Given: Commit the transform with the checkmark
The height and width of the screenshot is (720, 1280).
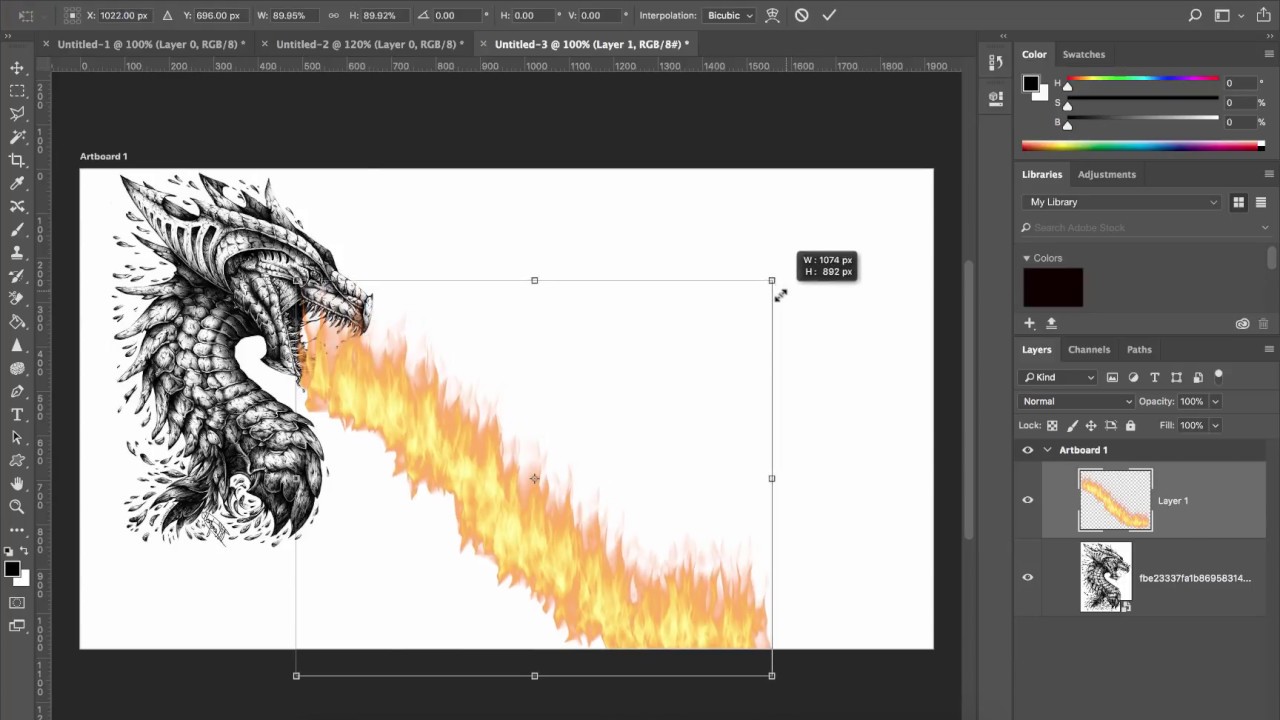Looking at the screenshot, I should (829, 15).
